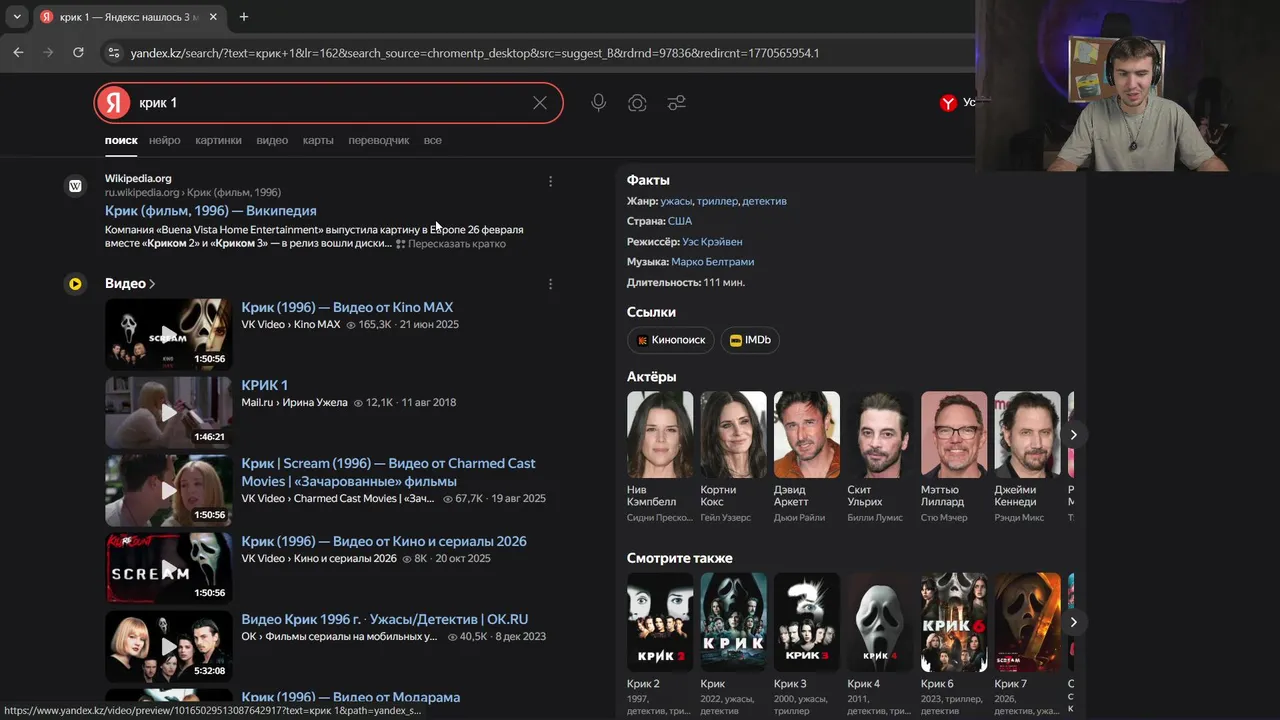Switch to the 'картинки' tab

(x=218, y=140)
